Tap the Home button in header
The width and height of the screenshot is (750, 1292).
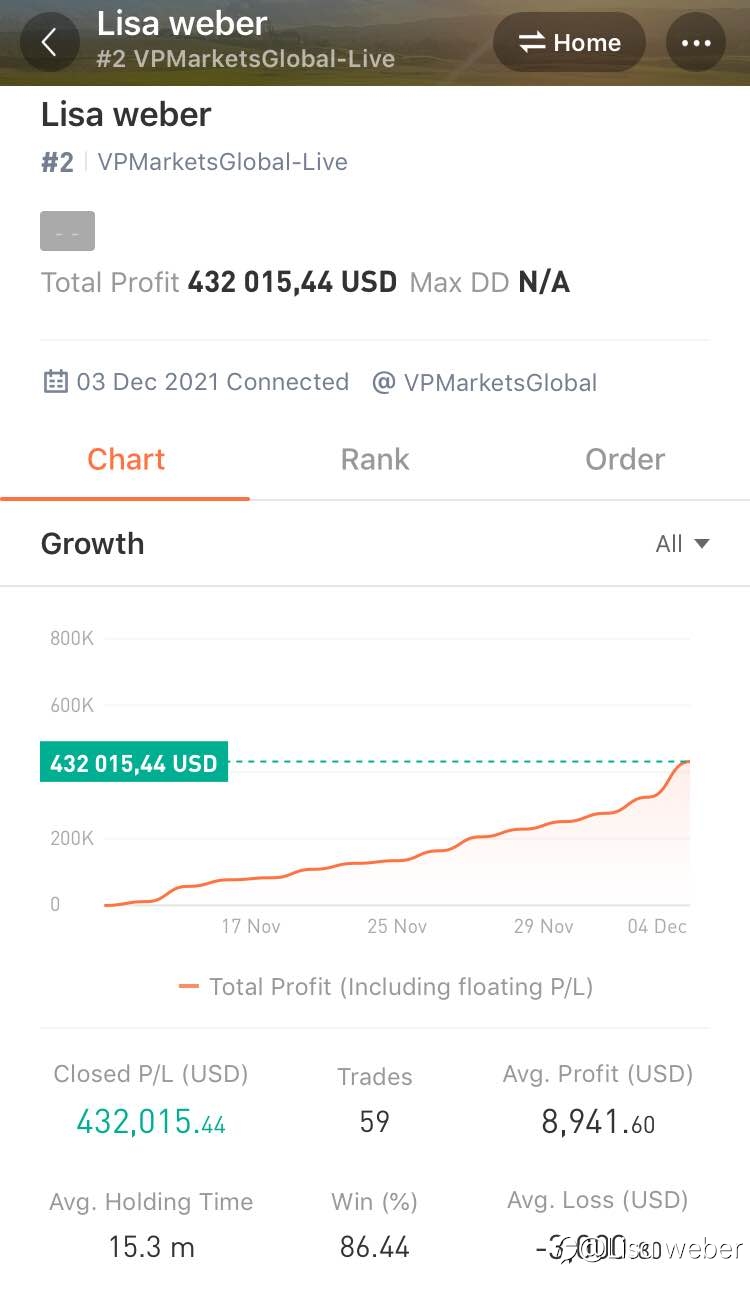tap(569, 43)
